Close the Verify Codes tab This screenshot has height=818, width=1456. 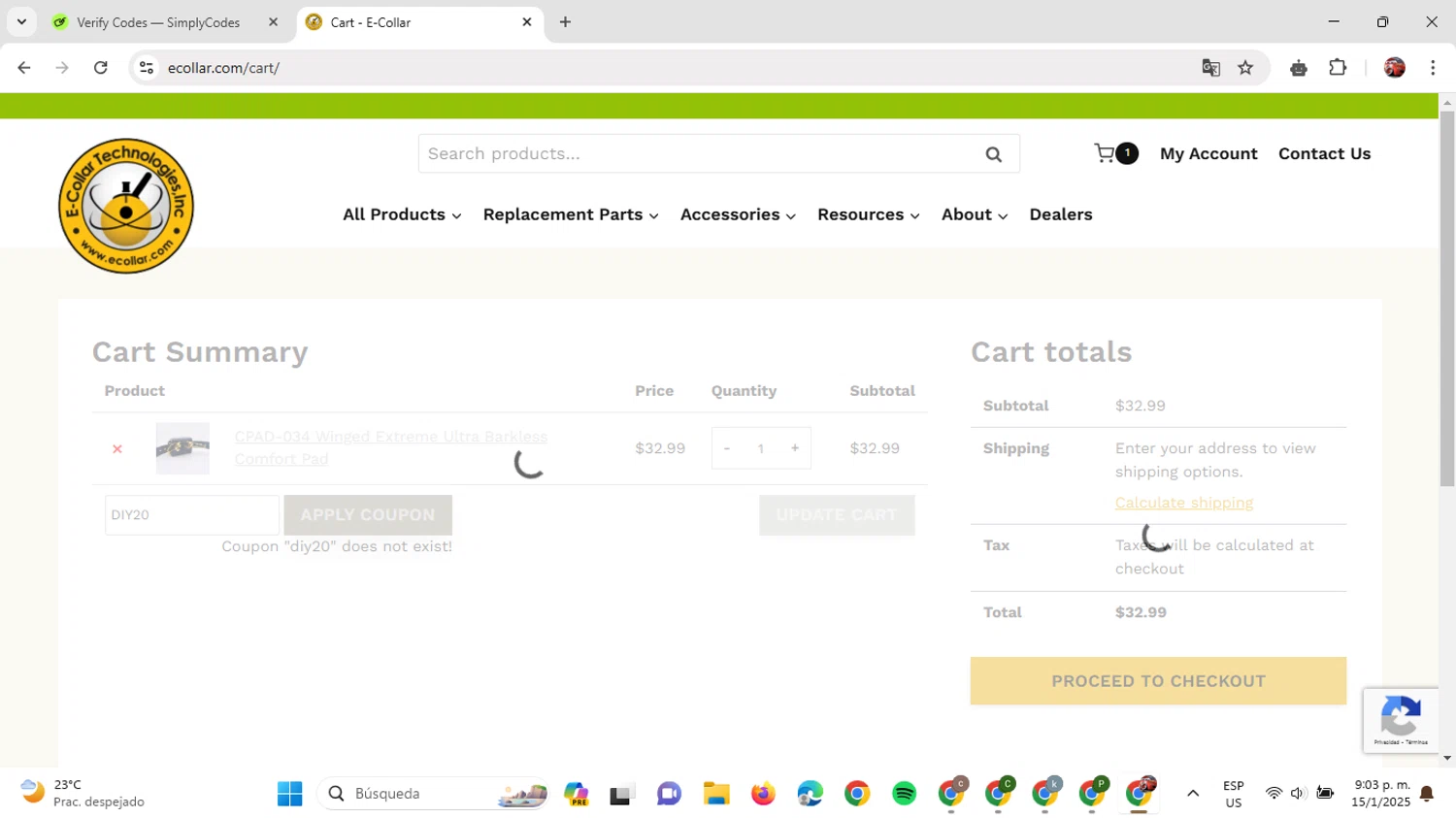coord(273,22)
